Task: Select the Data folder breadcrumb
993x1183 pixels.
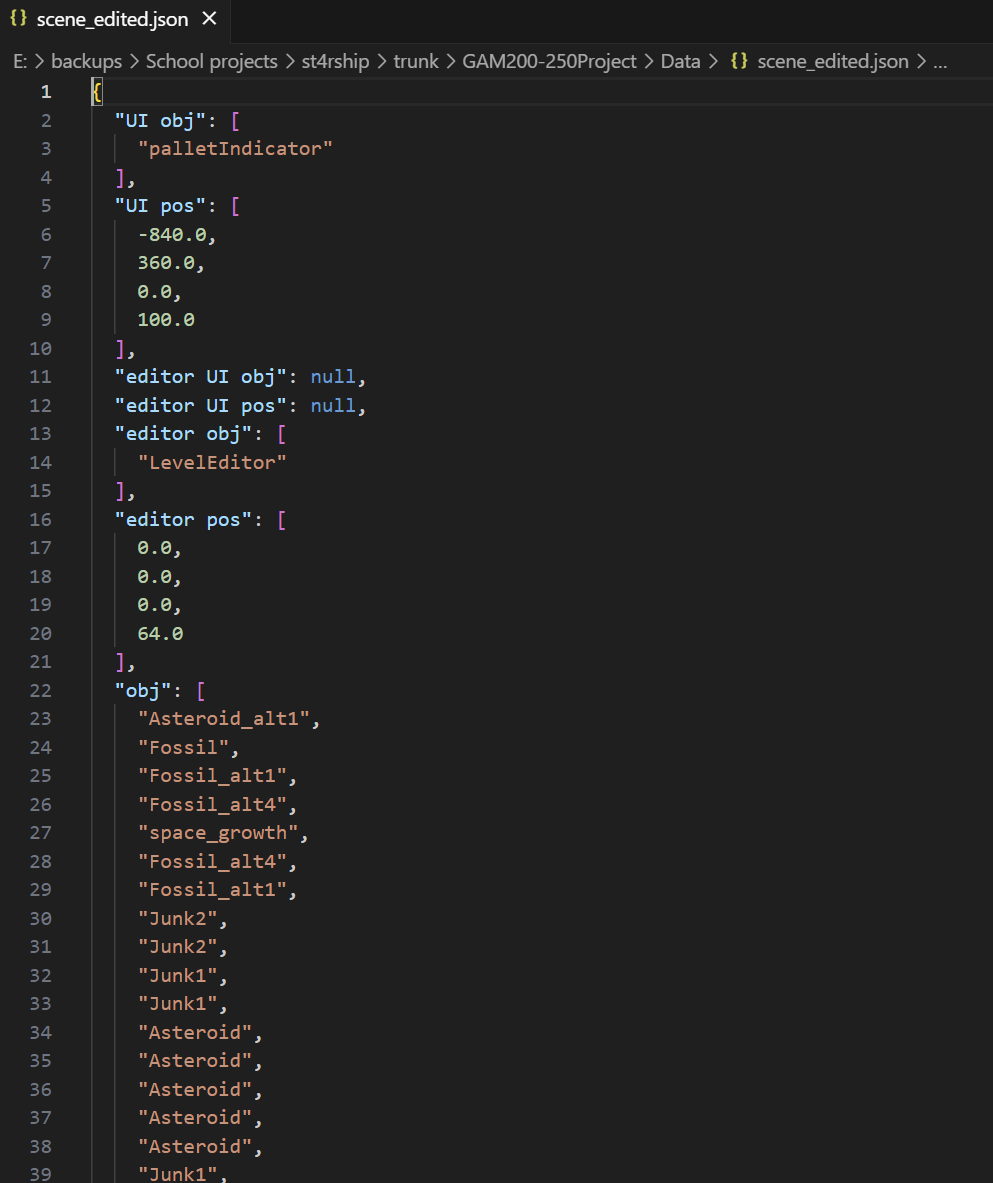Action: point(680,62)
